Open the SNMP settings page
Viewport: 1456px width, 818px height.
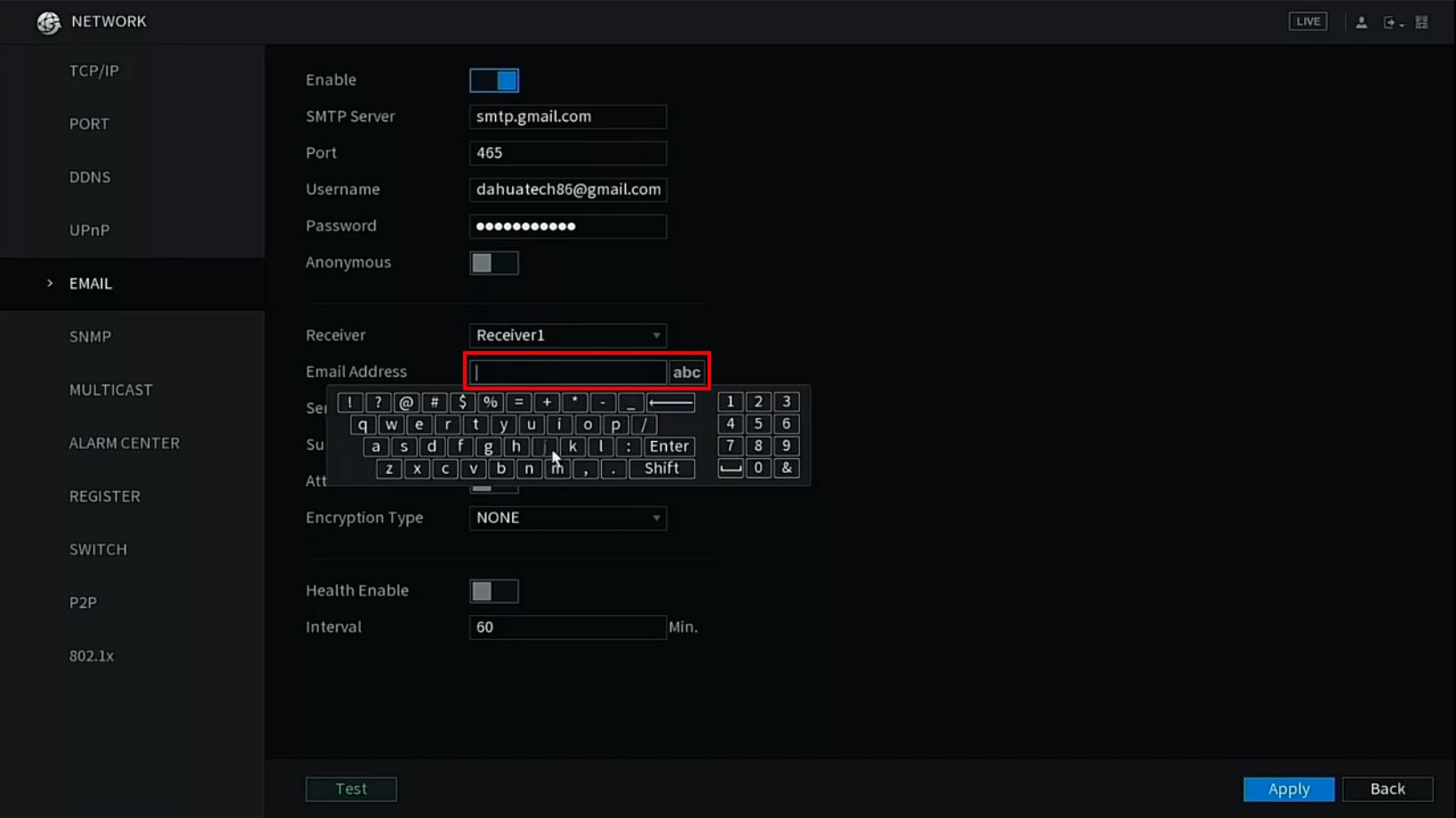point(132,337)
